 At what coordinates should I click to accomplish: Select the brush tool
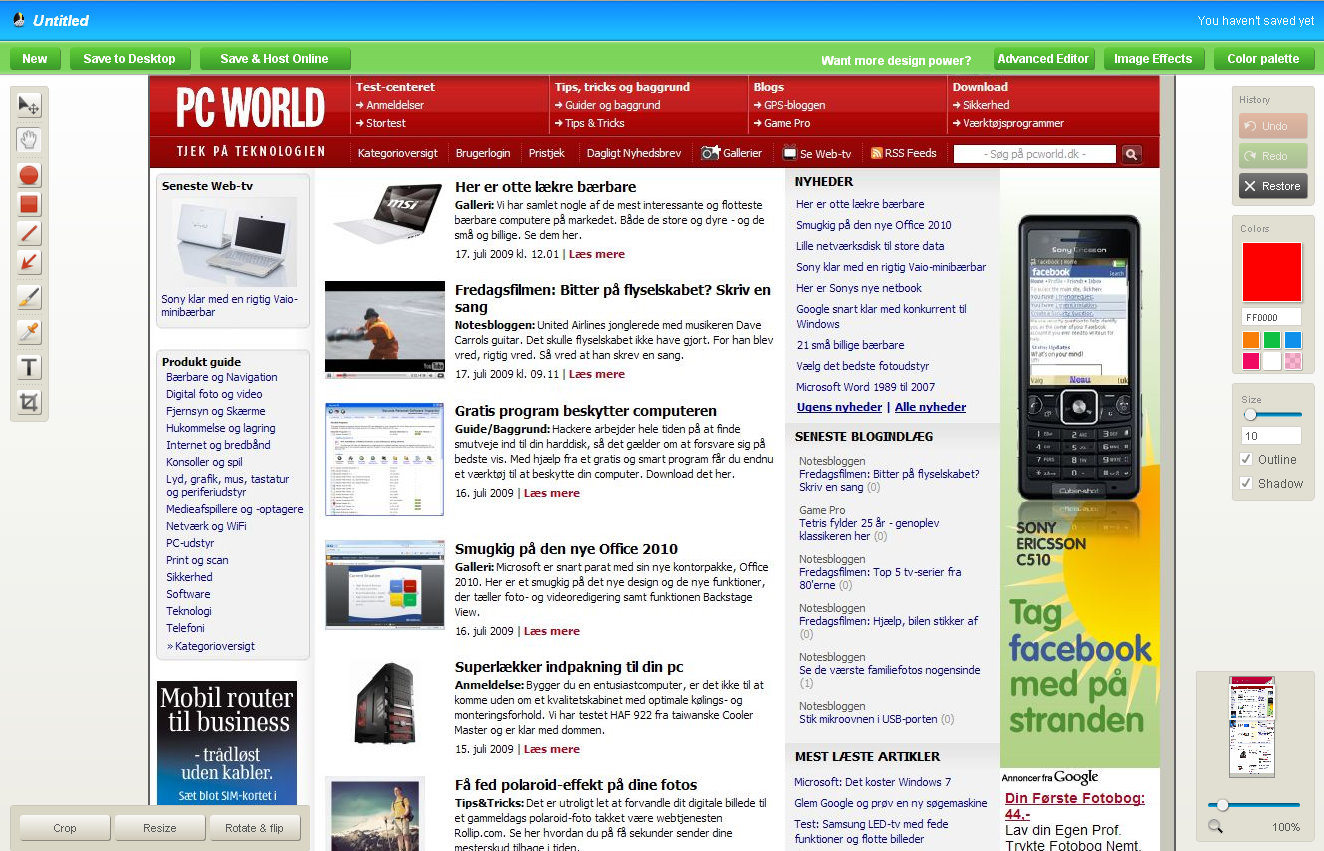(28, 297)
